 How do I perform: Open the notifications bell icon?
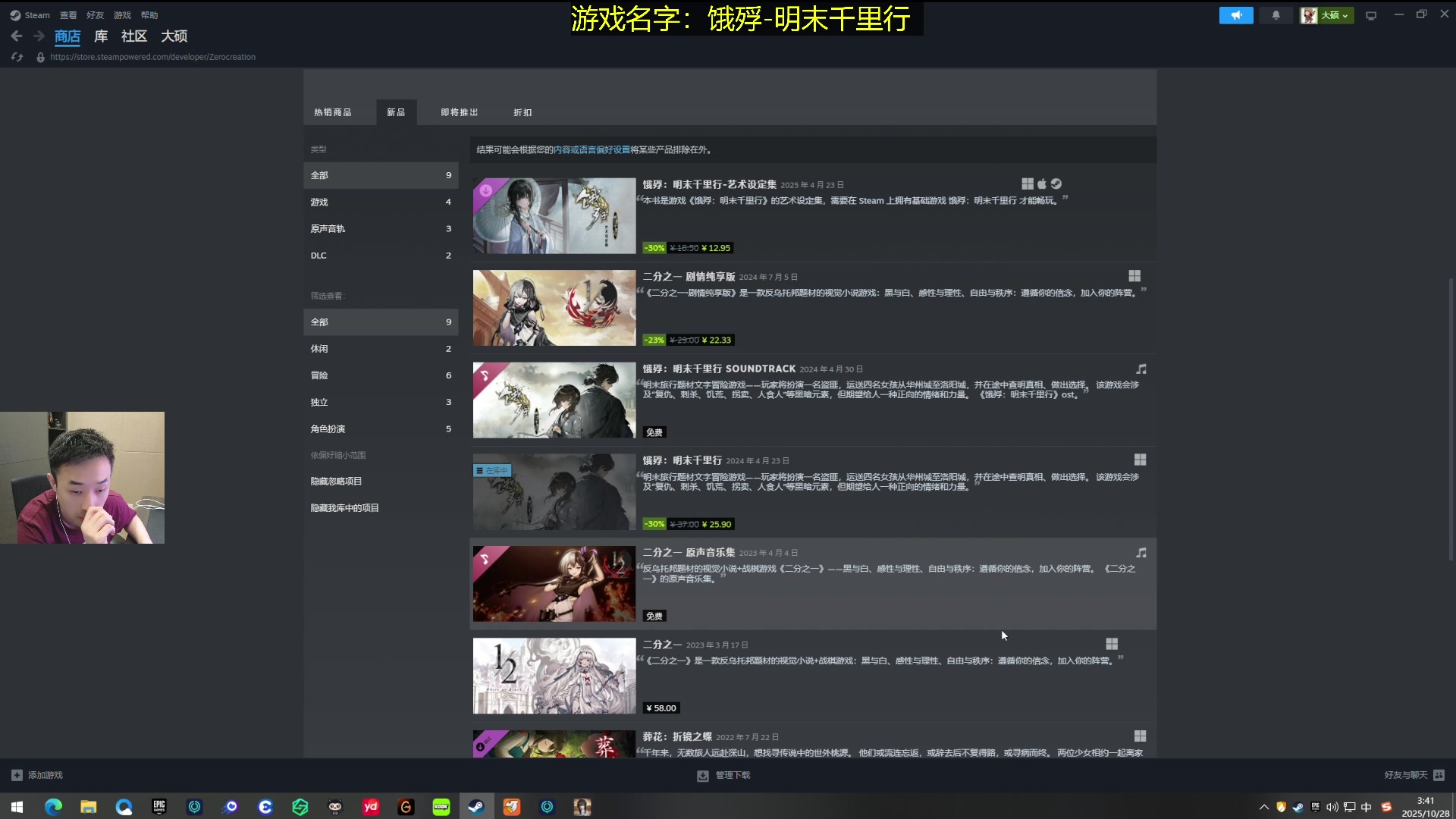pyautogui.click(x=1276, y=14)
